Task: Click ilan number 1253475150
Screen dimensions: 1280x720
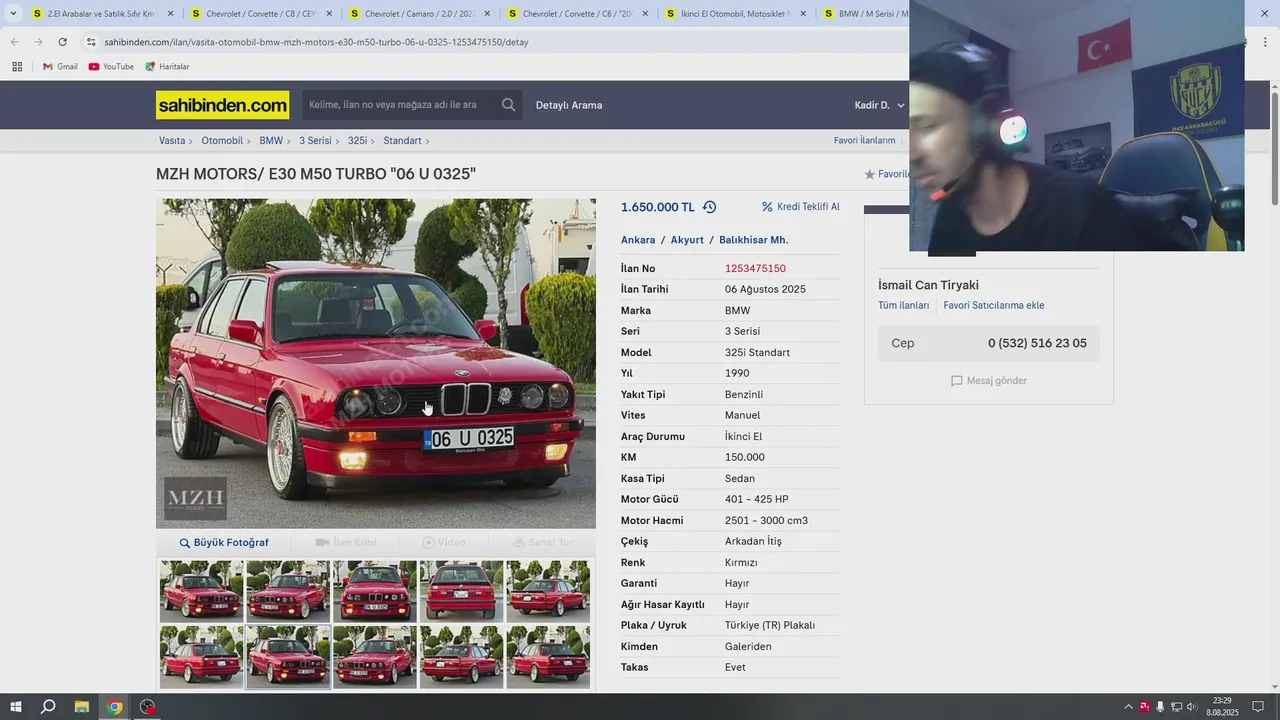Action: click(755, 269)
